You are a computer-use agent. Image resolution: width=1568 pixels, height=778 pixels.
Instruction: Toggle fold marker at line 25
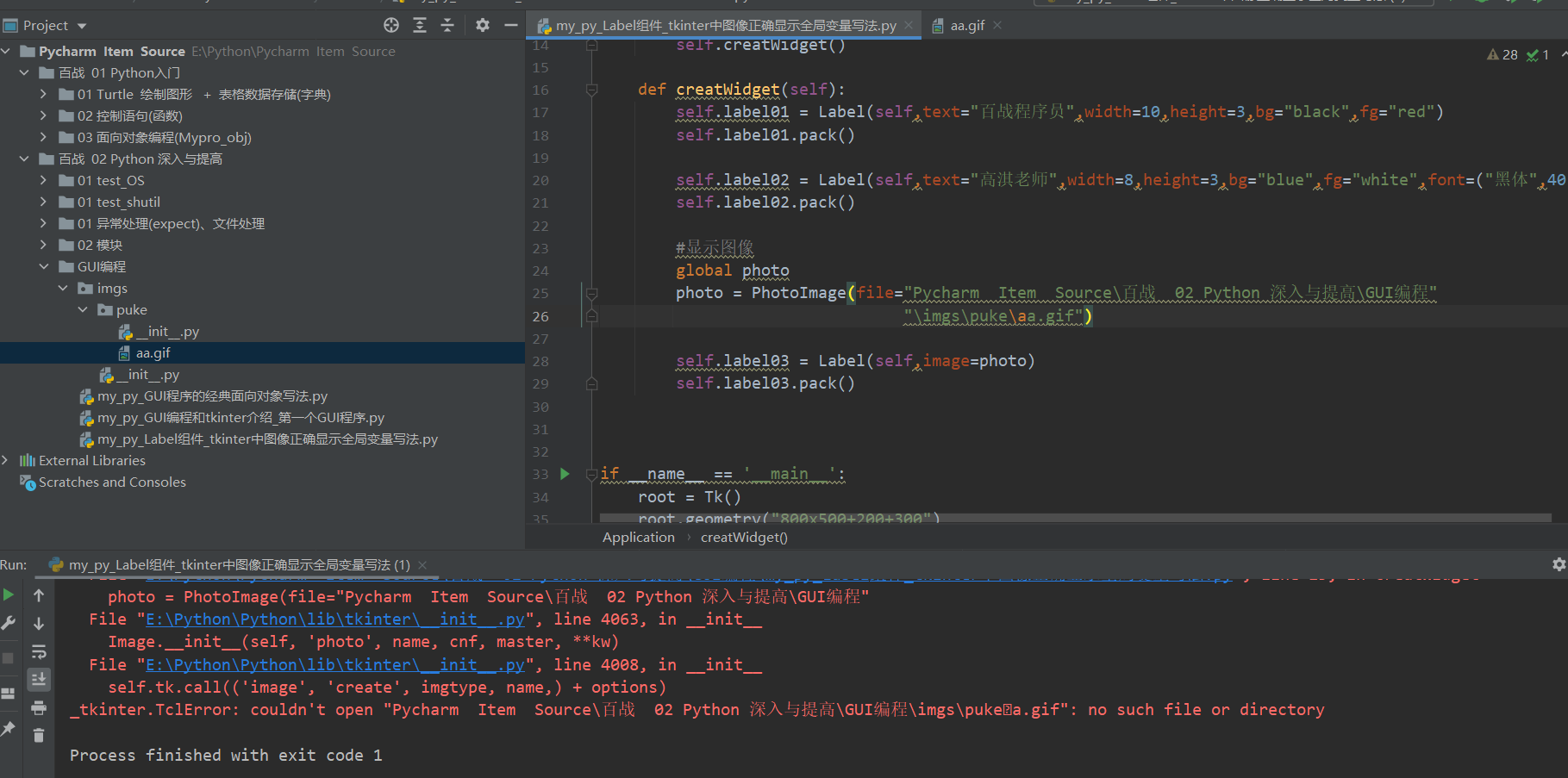pos(592,294)
